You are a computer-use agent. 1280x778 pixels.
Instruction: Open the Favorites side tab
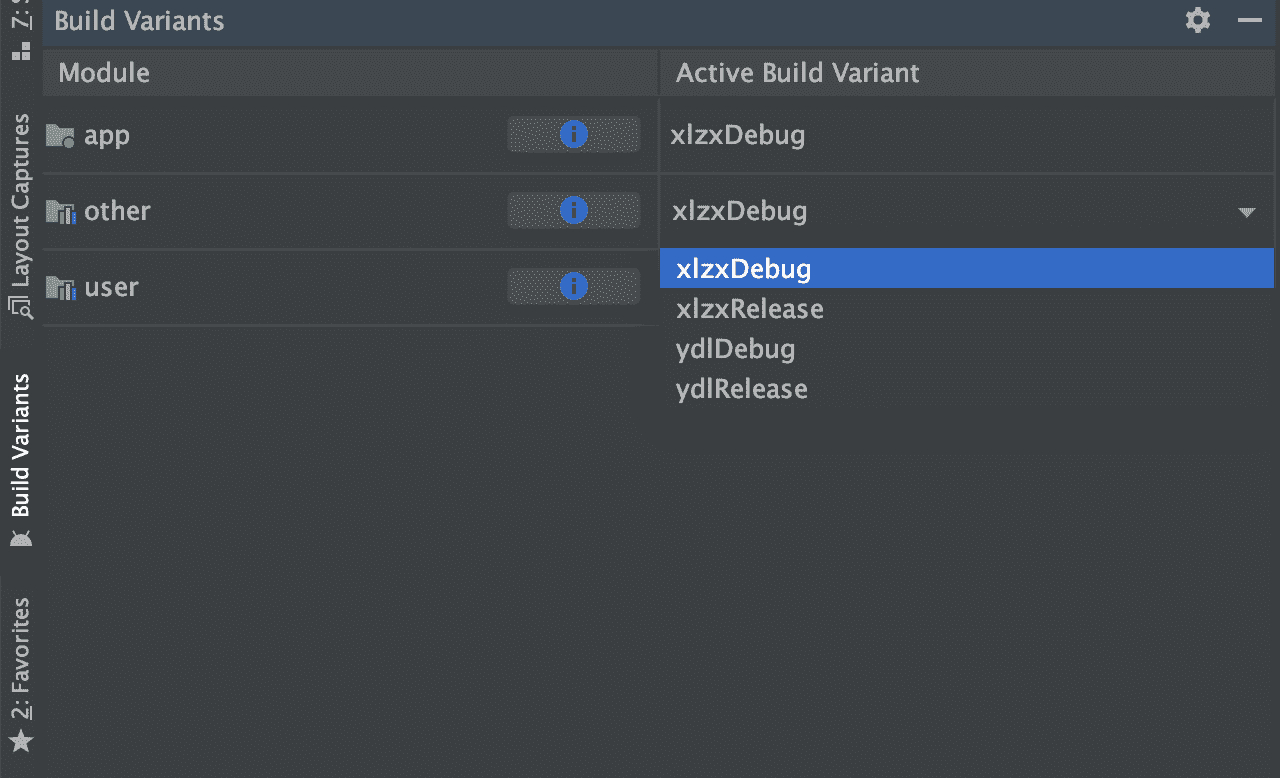(x=20, y=672)
